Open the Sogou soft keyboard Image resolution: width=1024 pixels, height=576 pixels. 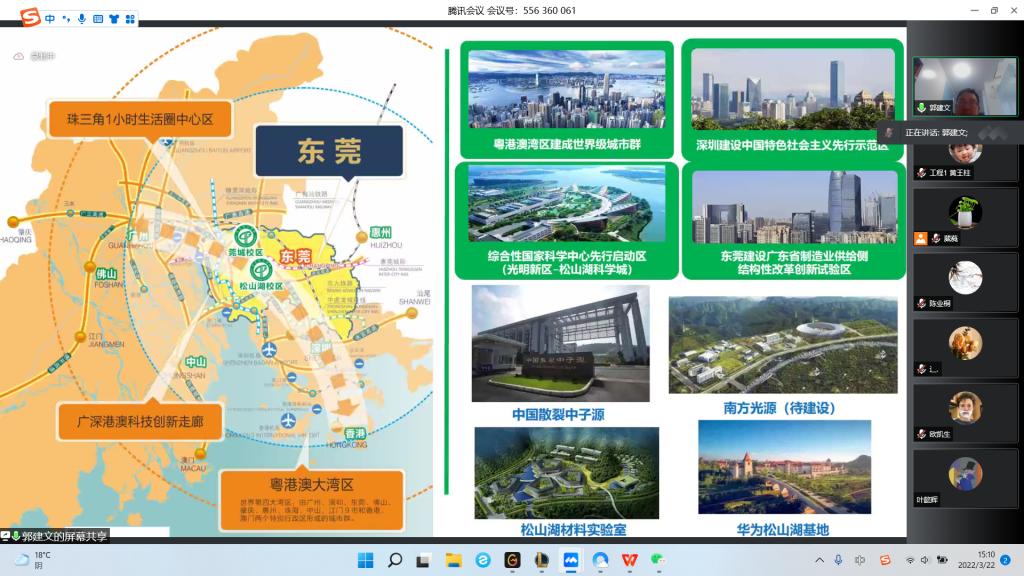97,18
